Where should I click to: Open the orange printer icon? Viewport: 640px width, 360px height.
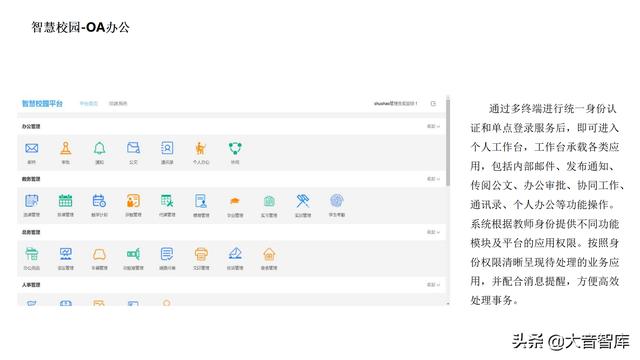point(201,254)
